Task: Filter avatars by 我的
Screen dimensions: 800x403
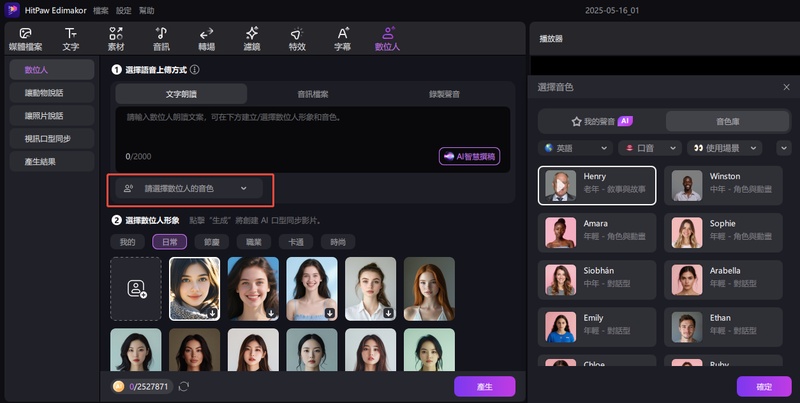Action: pyautogui.click(x=128, y=242)
